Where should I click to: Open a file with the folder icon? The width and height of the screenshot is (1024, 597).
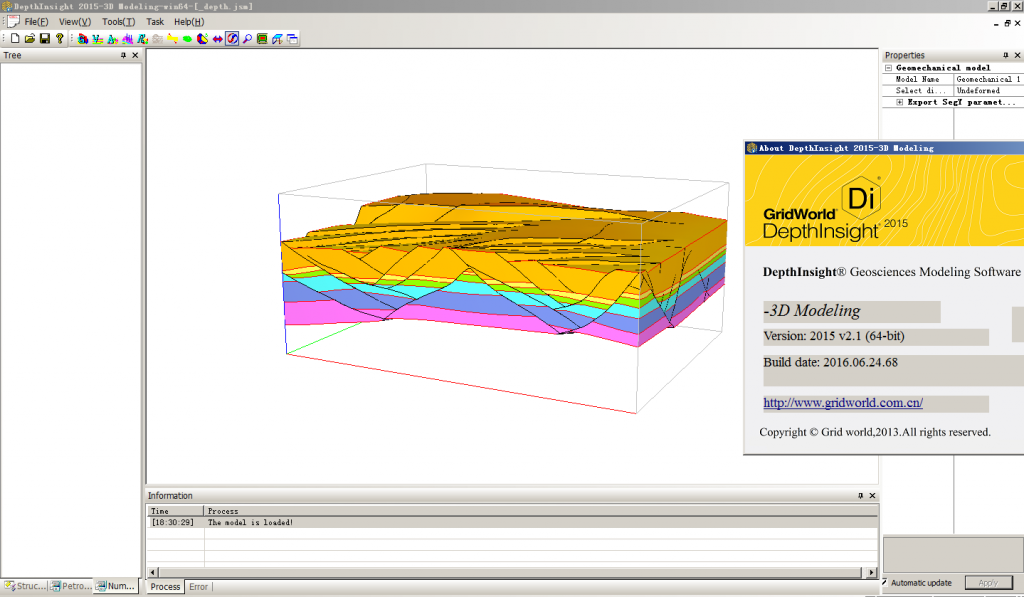(x=29, y=39)
